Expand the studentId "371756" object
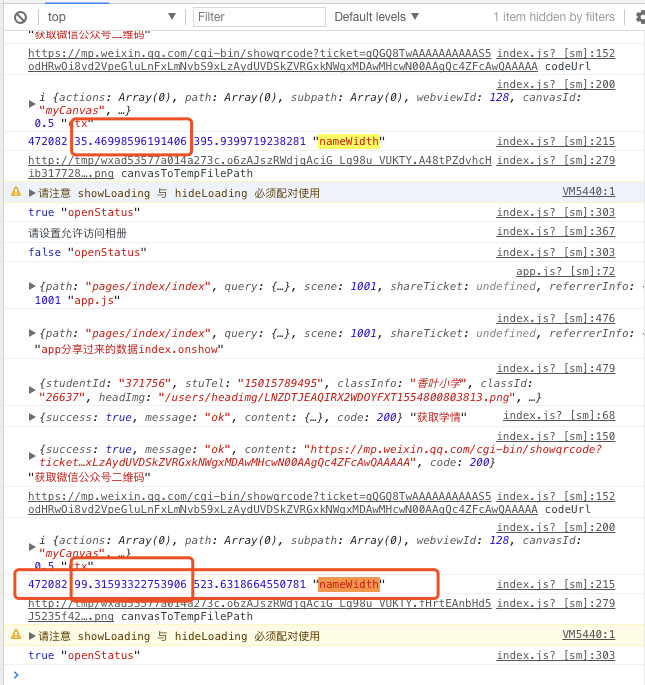 [32, 390]
